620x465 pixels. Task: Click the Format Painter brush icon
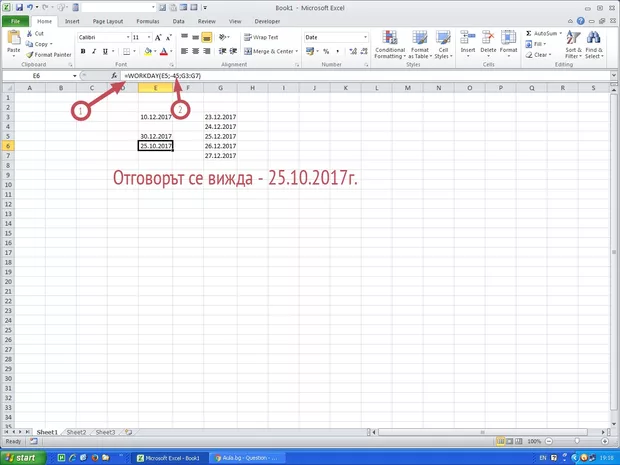click(x=29, y=55)
